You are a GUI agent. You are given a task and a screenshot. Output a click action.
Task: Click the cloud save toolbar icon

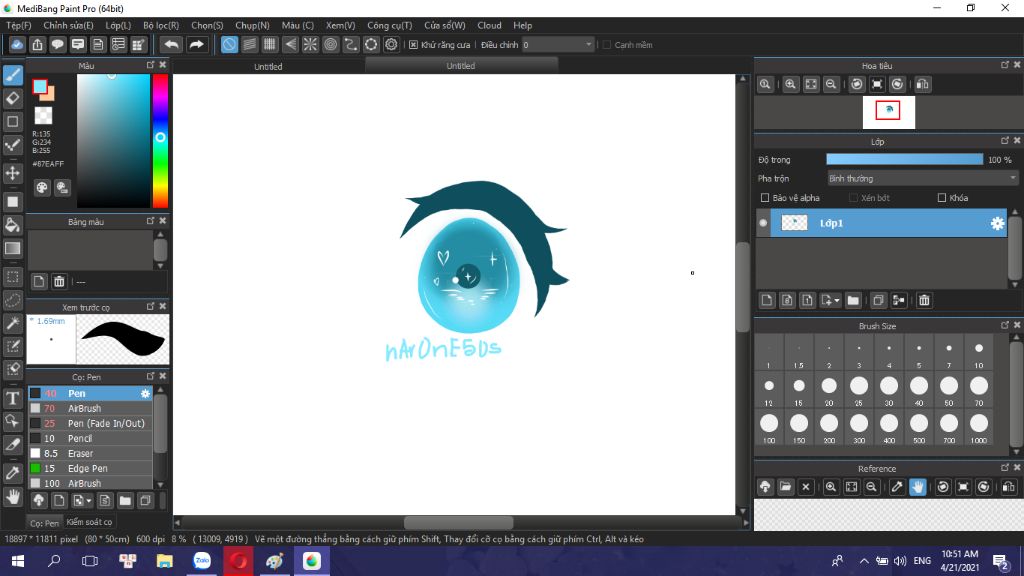pyautogui.click(x=17, y=44)
